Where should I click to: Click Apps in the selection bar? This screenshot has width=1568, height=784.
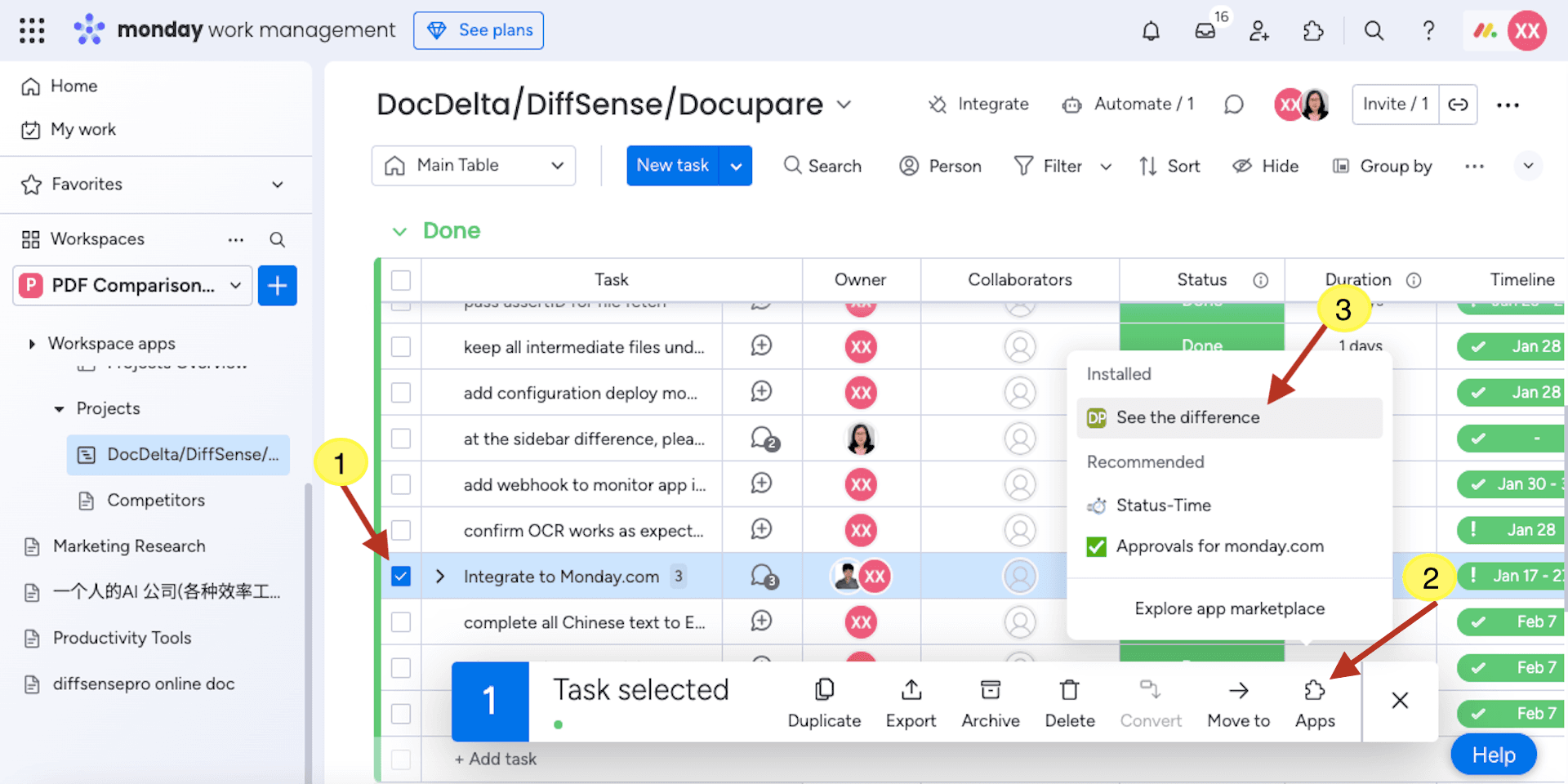1315,702
